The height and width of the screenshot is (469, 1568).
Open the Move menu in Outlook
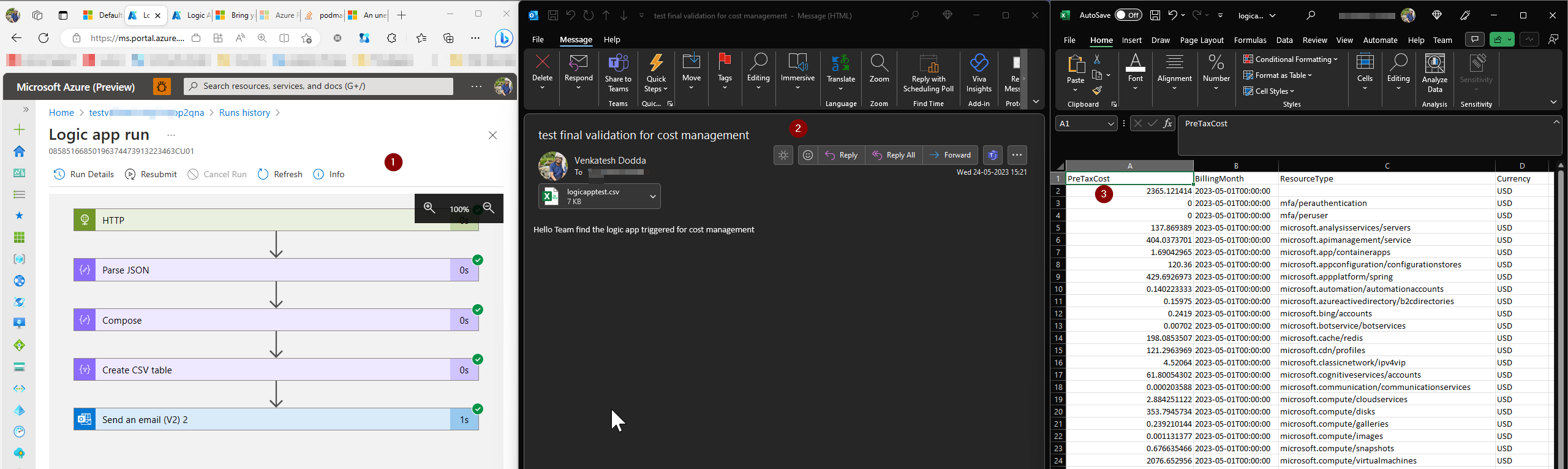pos(692,71)
